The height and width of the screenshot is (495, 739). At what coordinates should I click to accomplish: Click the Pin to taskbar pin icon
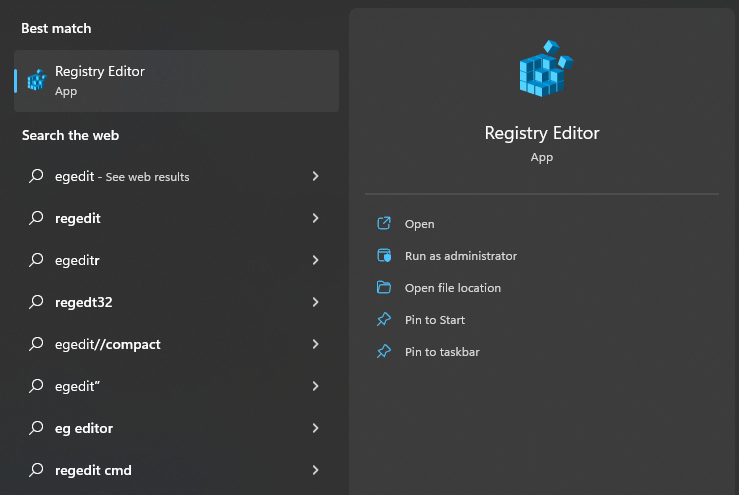pos(383,352)
